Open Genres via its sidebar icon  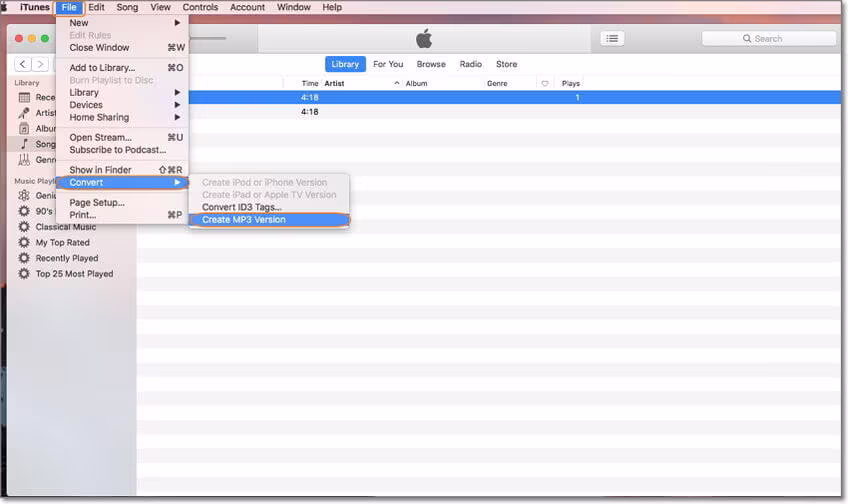pyautogui.click(x=24, y=160)
